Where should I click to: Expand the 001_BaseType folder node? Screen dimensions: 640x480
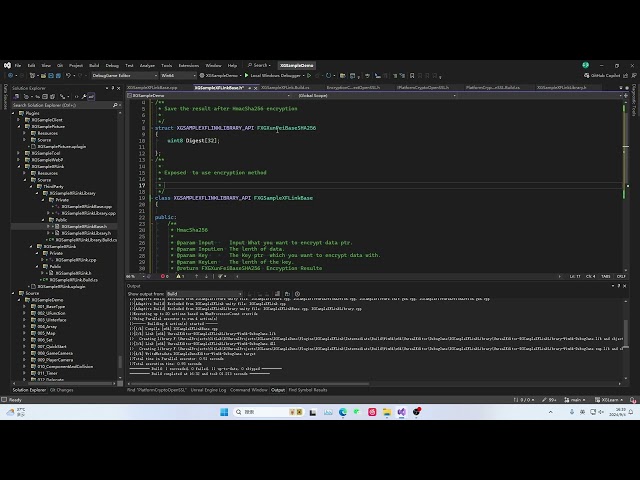point(24,307)
